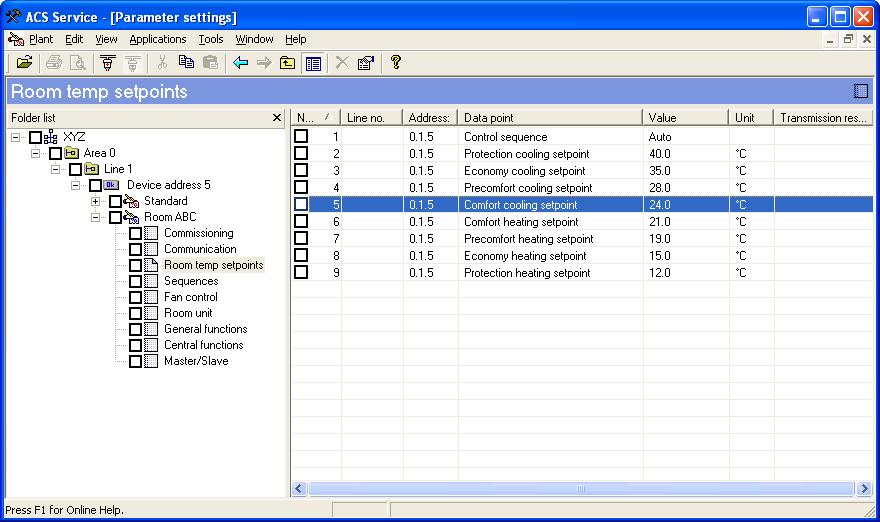Click the Room ABC application icon in tree
Screen dimensions: 880x522
[x=131, y=217]
